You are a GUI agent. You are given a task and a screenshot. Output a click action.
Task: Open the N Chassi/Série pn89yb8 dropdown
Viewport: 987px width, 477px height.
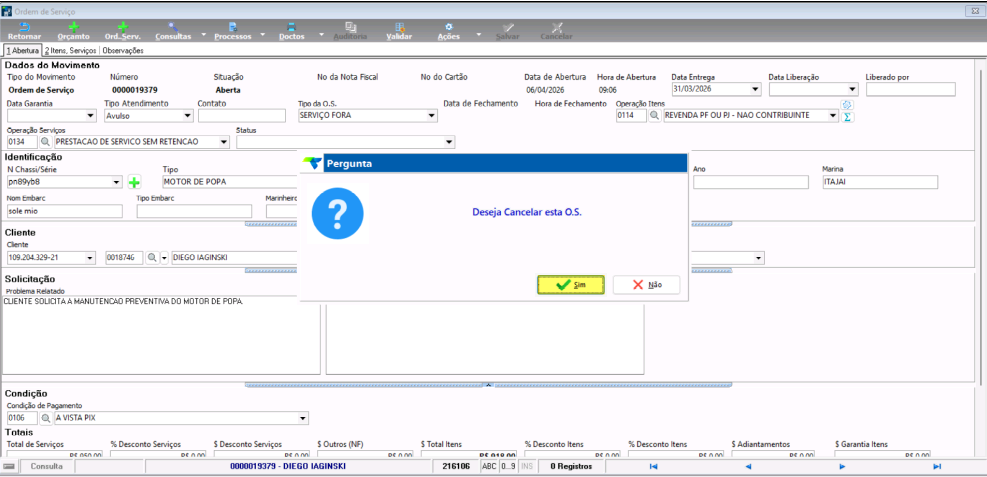(116, 182)
